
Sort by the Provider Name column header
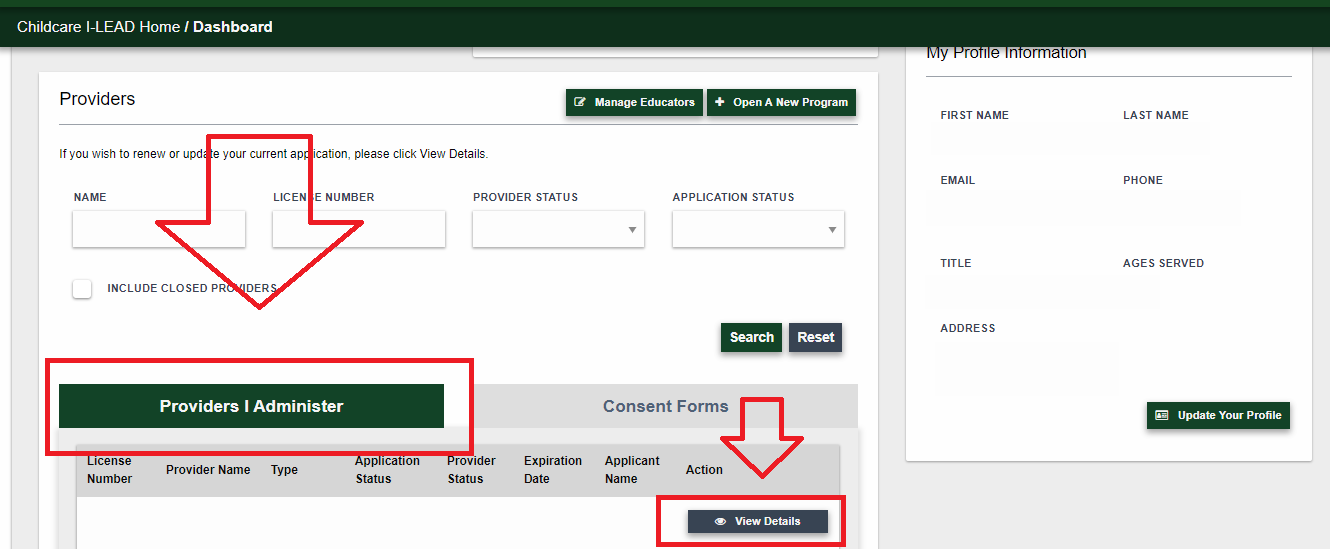[x=208, y=470]
